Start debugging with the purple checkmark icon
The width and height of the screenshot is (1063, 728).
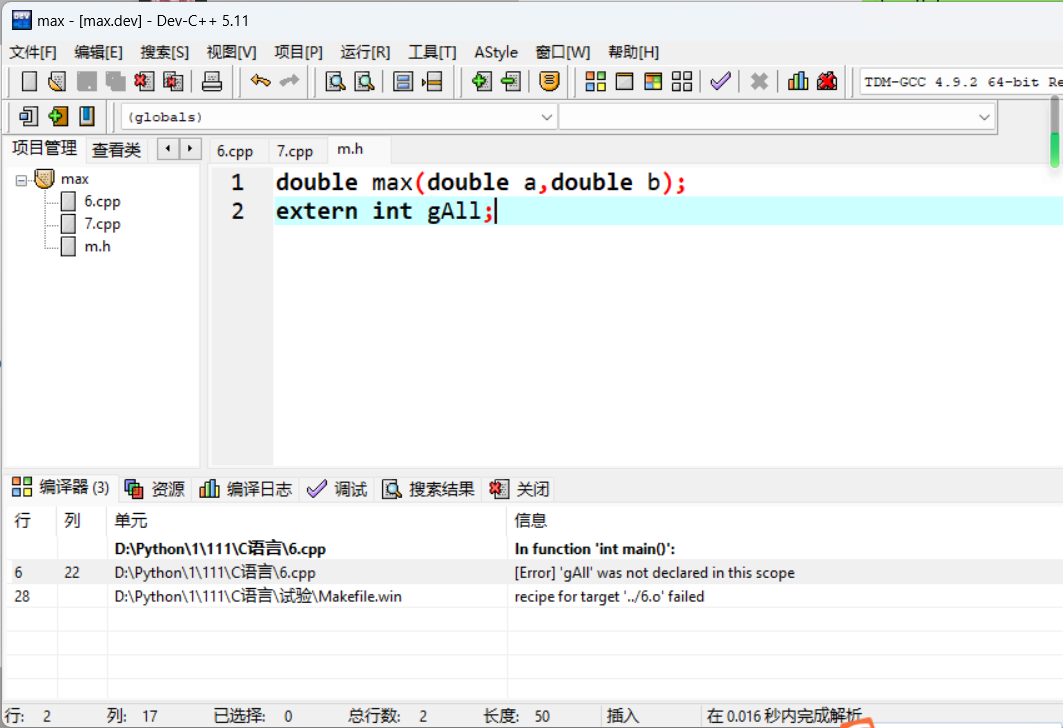[720, 82]
